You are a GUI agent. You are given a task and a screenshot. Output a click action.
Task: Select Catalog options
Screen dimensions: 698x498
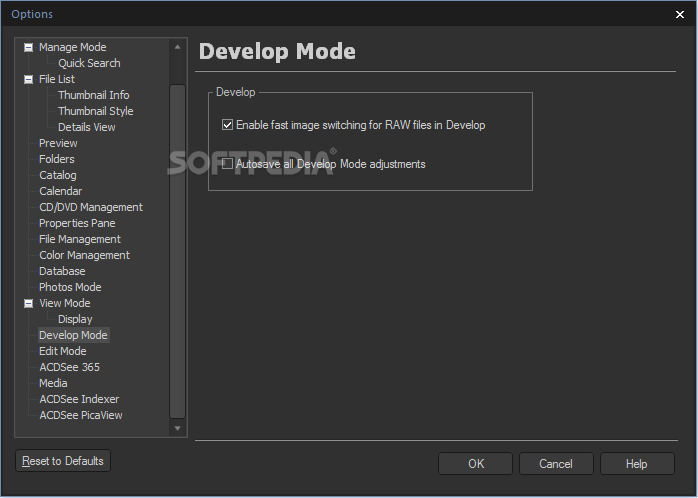tap(58, 175)
